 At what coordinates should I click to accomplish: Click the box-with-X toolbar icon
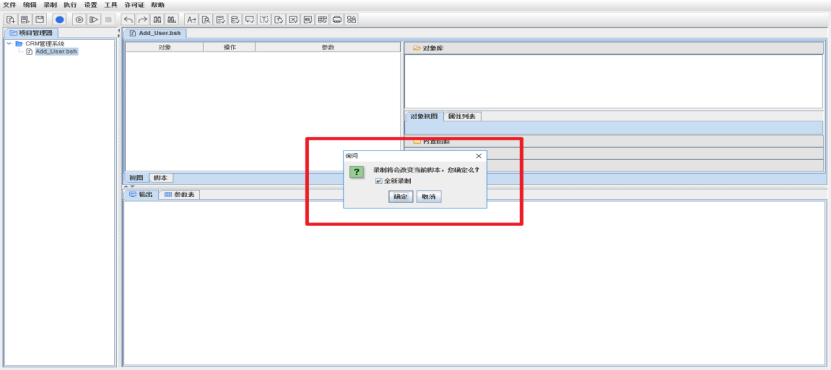pos(293,20)
